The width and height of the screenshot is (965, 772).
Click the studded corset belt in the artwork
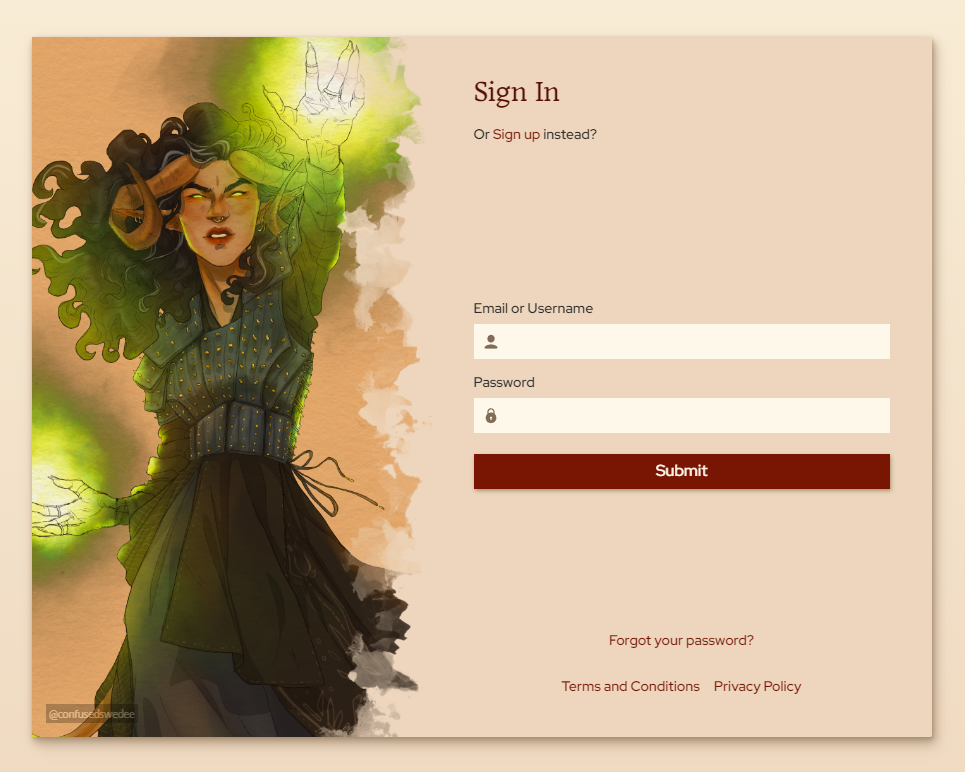[243, 428]
